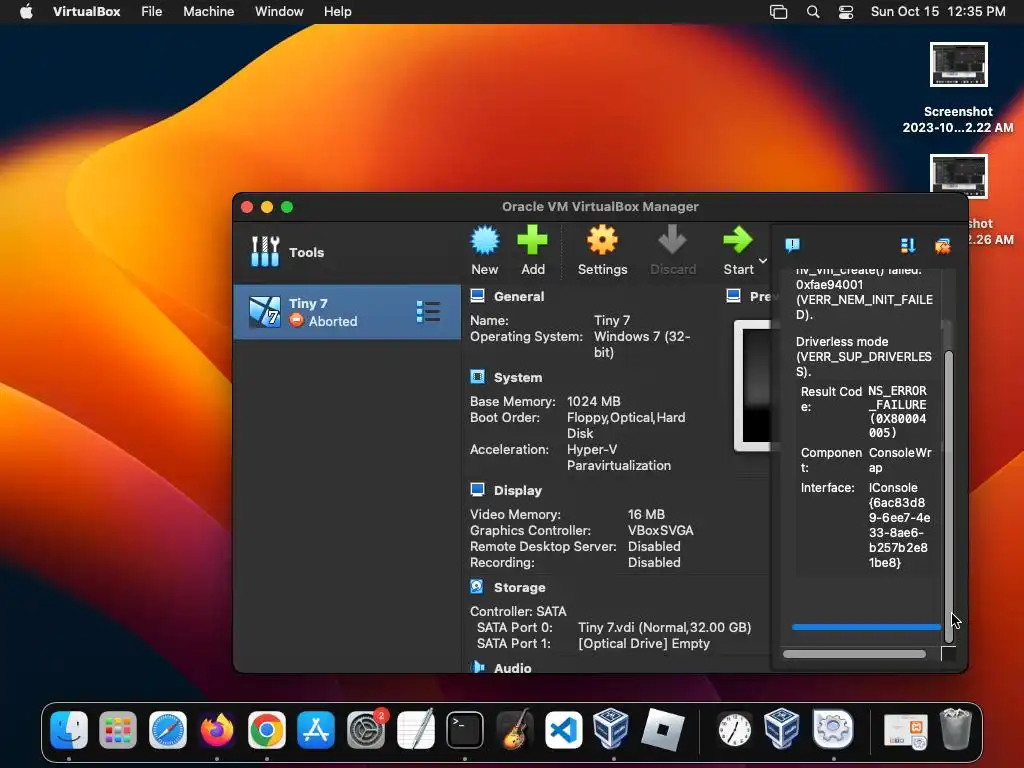
Task: Click the window mirroring icon in menu bar
Action: [778, 12]
